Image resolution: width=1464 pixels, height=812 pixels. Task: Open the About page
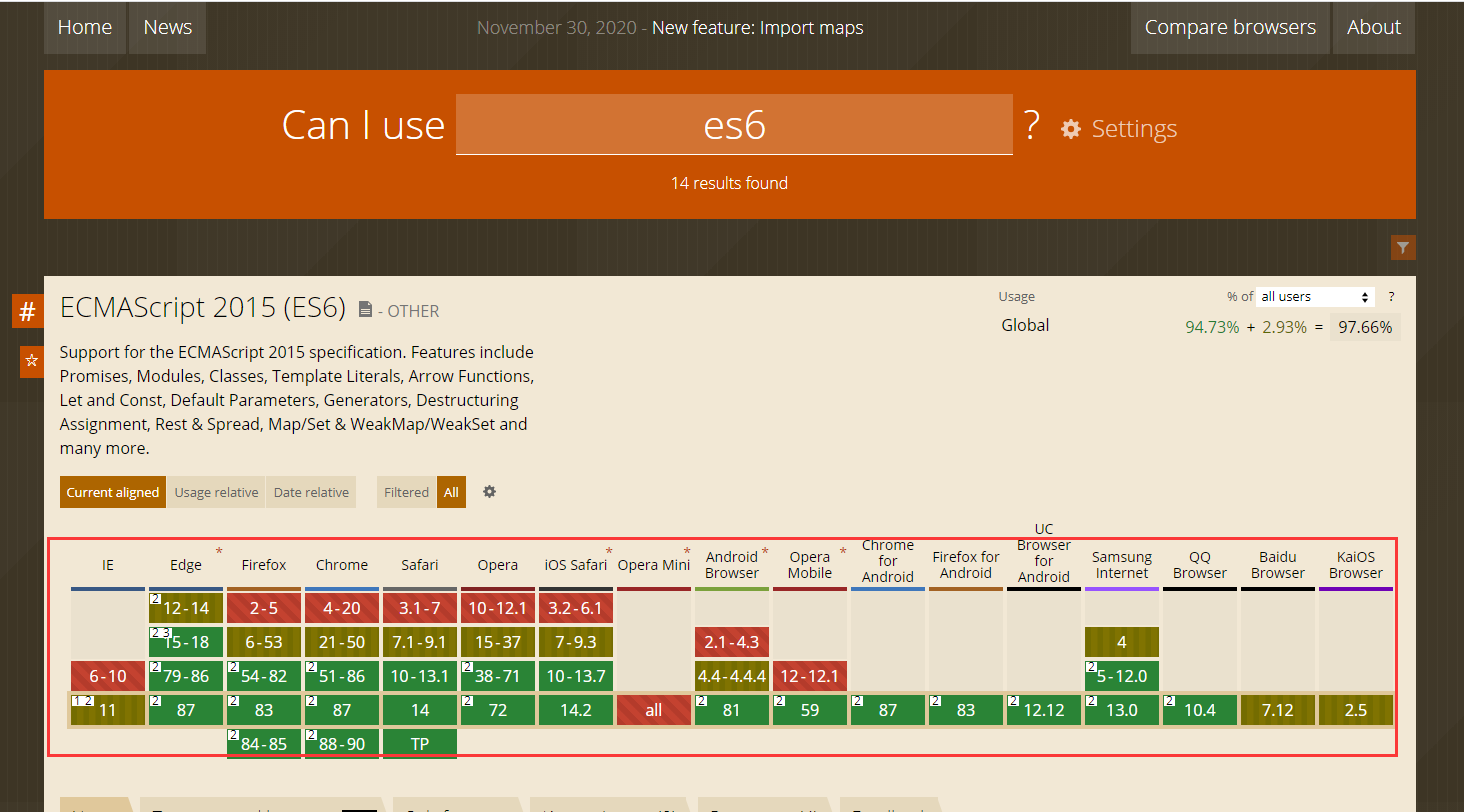coord(1374,27)
